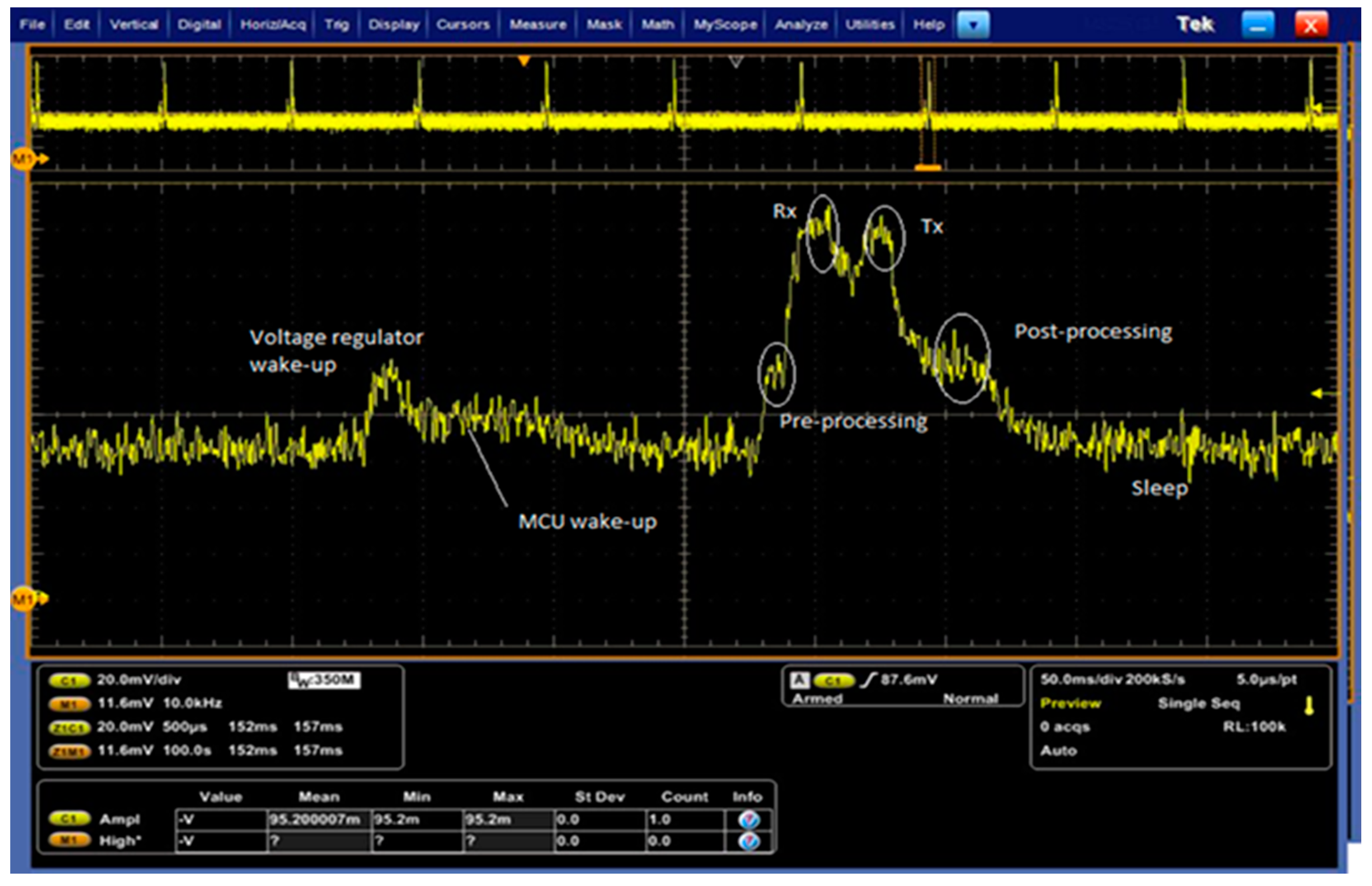Click the yellow acquisition status indicator icon
This screenshot has width=1372, height=886.
tap(1309, 705)
